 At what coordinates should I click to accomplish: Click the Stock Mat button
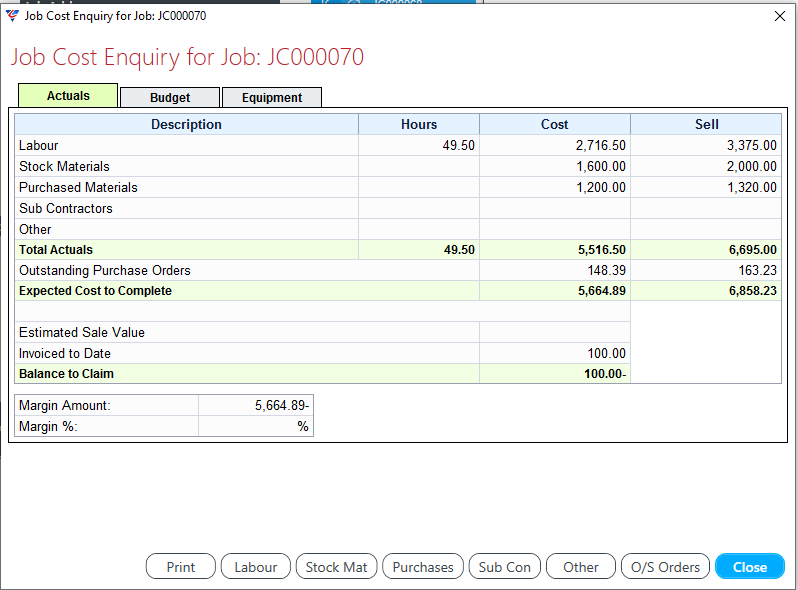coord(336,567)
